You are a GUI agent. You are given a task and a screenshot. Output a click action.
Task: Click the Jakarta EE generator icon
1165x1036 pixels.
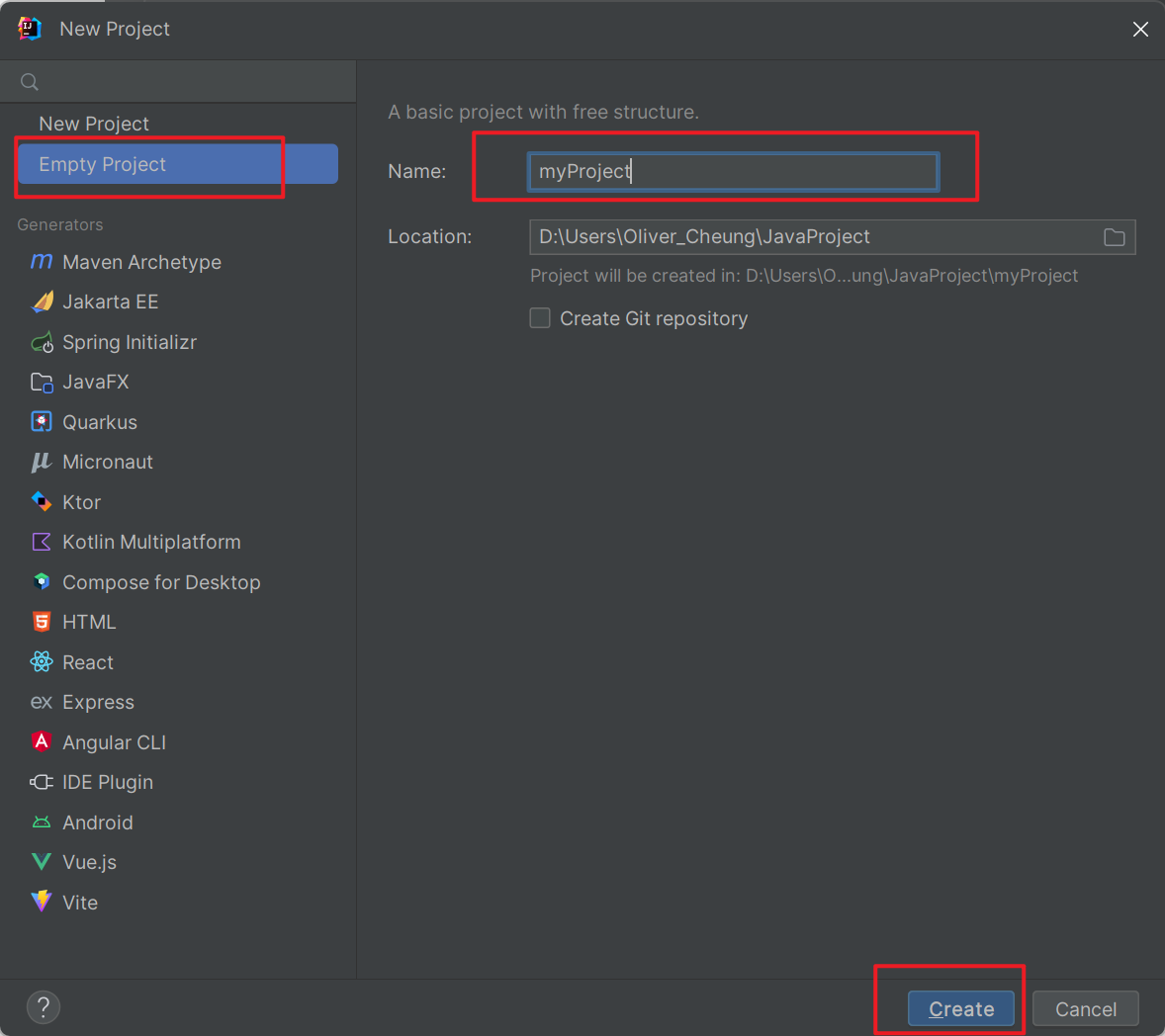pyautogui.click(x=42, y=302)
